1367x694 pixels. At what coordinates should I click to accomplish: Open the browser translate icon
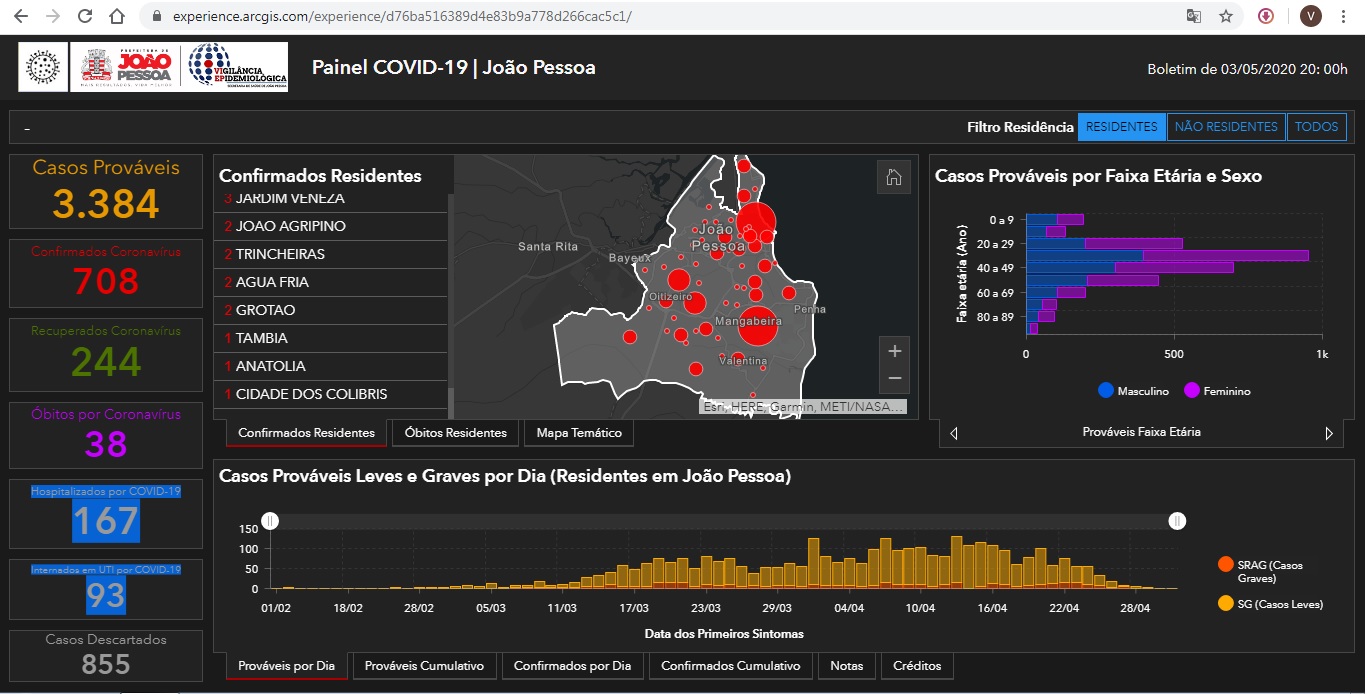(1193, 17)
